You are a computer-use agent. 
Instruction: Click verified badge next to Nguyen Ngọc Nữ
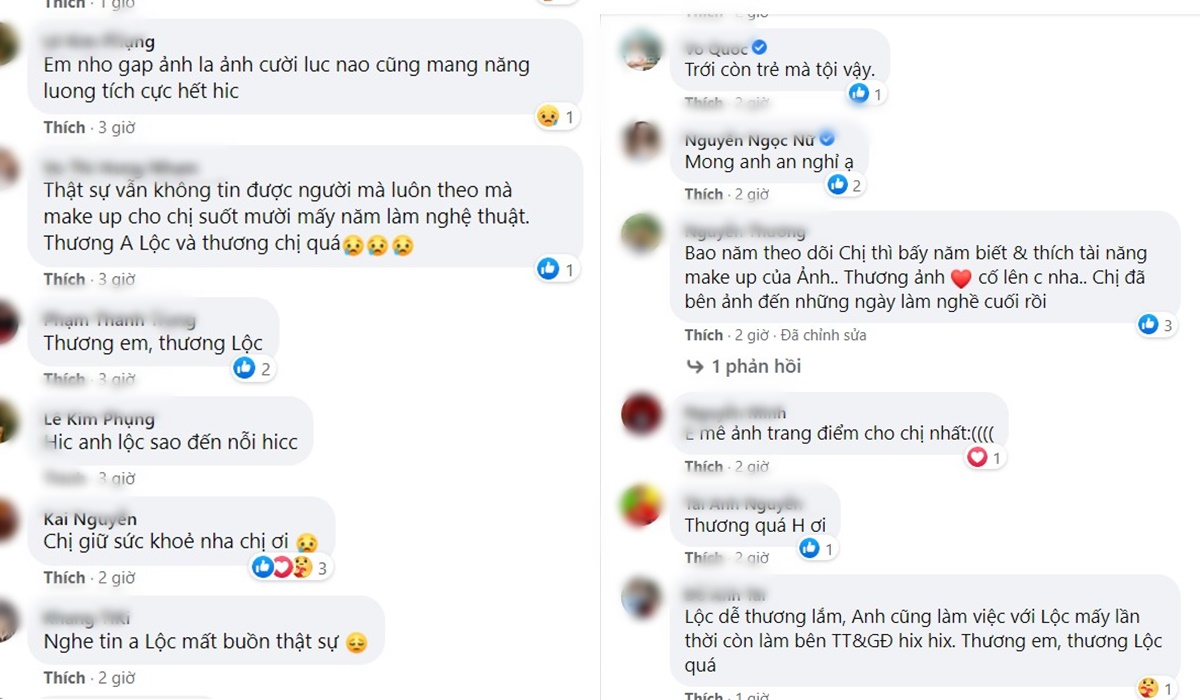(x=827, y=139)
